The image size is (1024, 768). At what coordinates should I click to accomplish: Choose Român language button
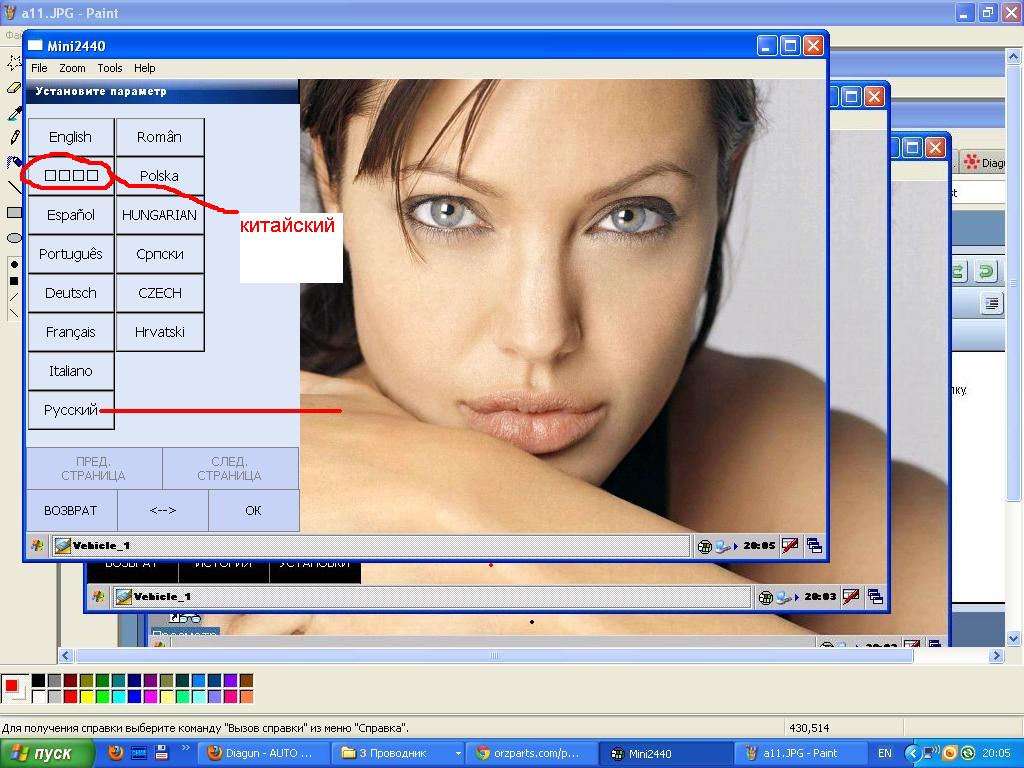160,137
